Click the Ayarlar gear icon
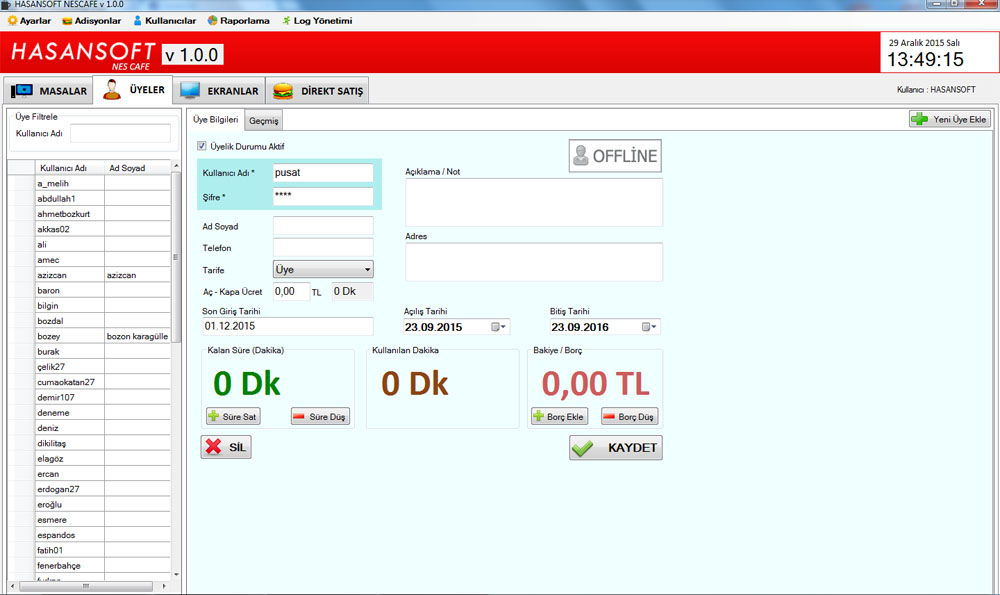Image resolution: width=1000 pixels, height=595 pixels. [12, 20]
